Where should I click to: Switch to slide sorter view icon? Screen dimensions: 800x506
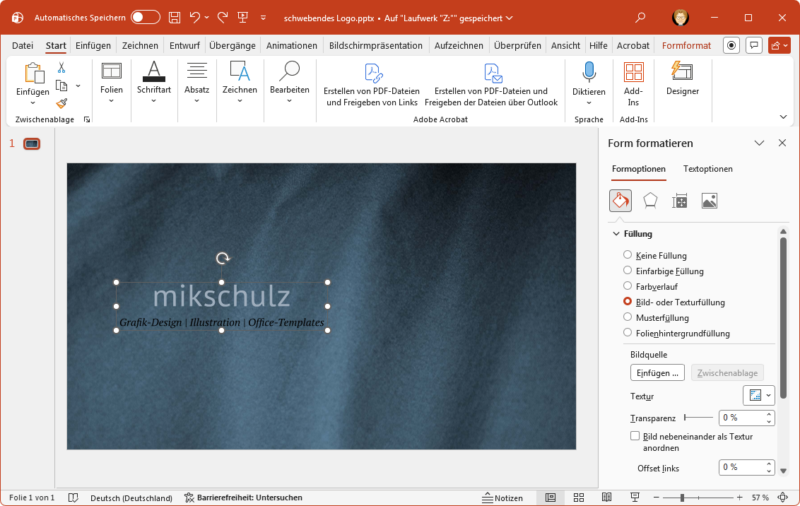click(x=579, y=497)
